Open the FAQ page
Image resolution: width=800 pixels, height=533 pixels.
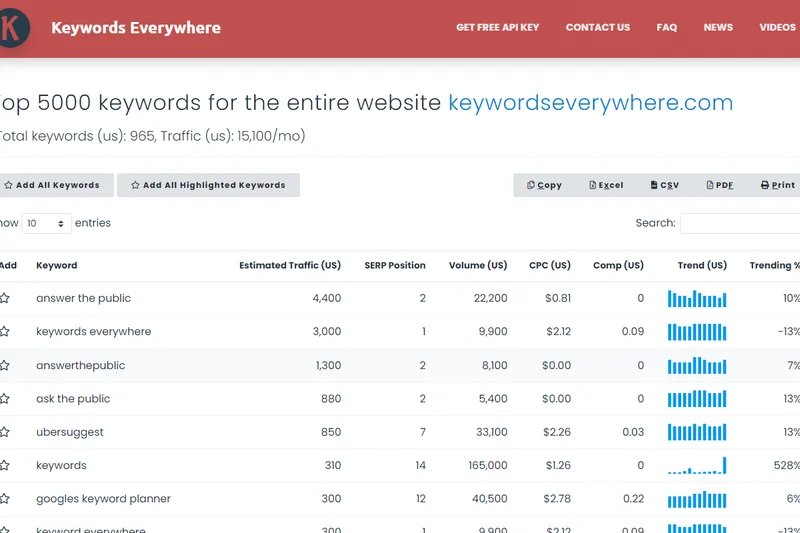pos(667,28)
